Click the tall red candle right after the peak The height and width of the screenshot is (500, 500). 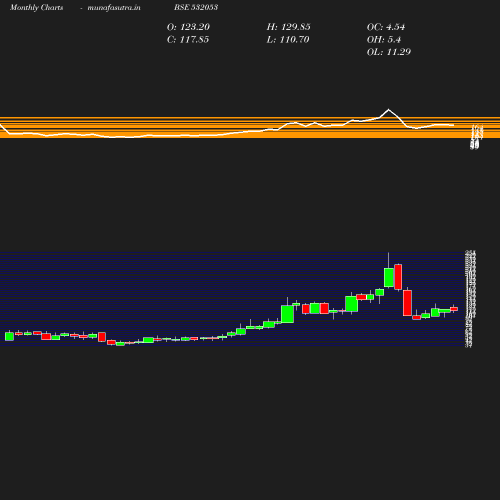(398, 277)
